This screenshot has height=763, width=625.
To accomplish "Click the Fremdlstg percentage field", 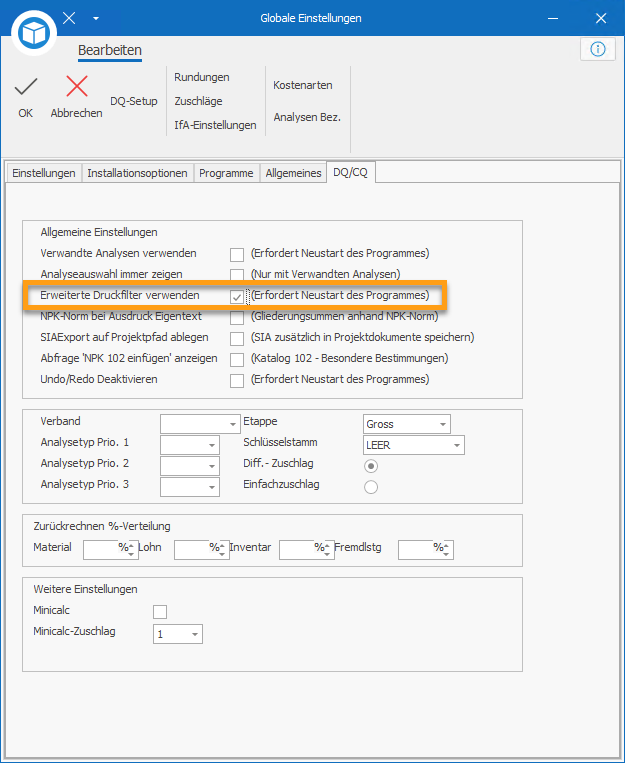I will pyautogui.click(x=426, y=550).
